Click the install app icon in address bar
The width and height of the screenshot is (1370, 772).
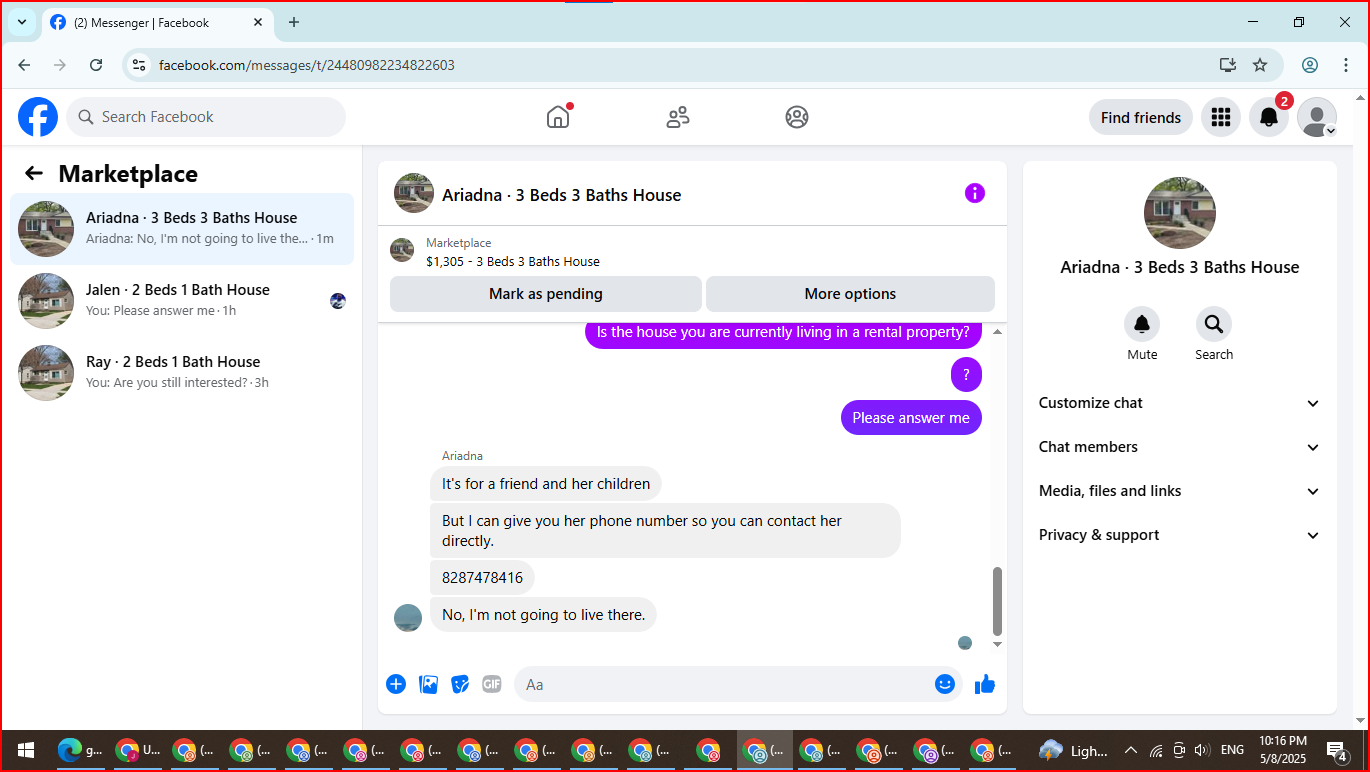[x=1228, y=65]
